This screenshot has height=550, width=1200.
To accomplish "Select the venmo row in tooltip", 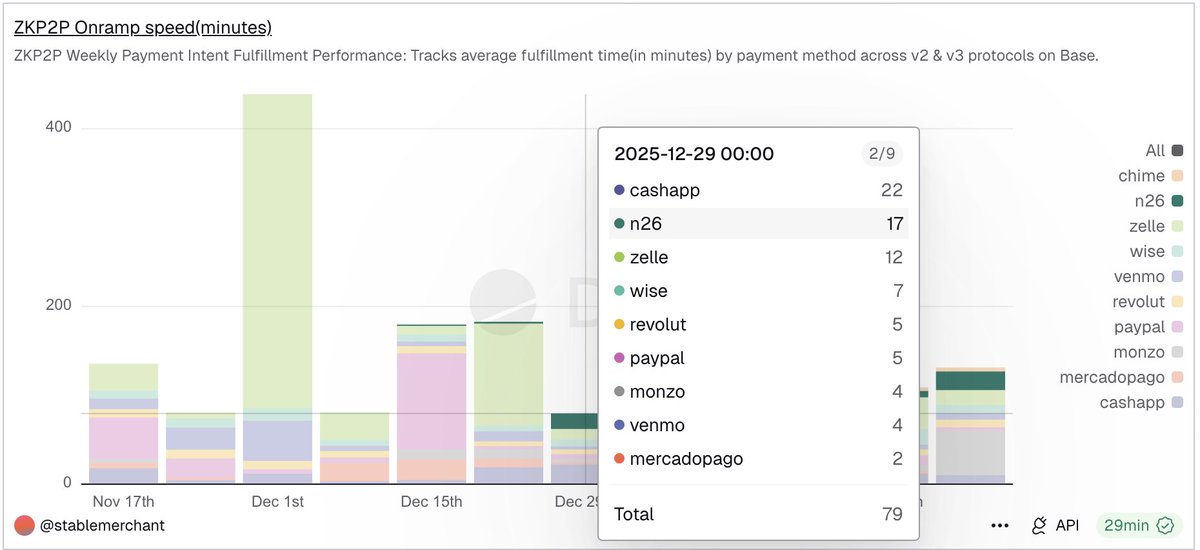I will [x=758, y=425].
